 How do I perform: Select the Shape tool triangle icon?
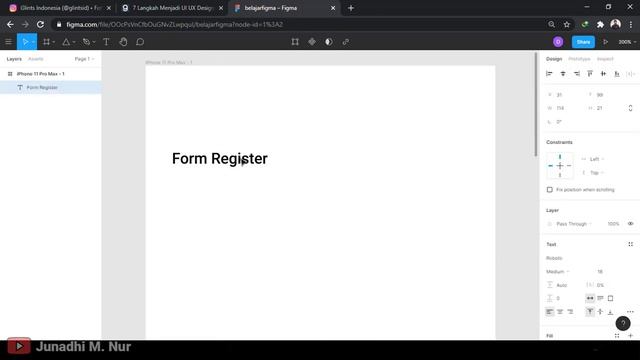[66, 42]
